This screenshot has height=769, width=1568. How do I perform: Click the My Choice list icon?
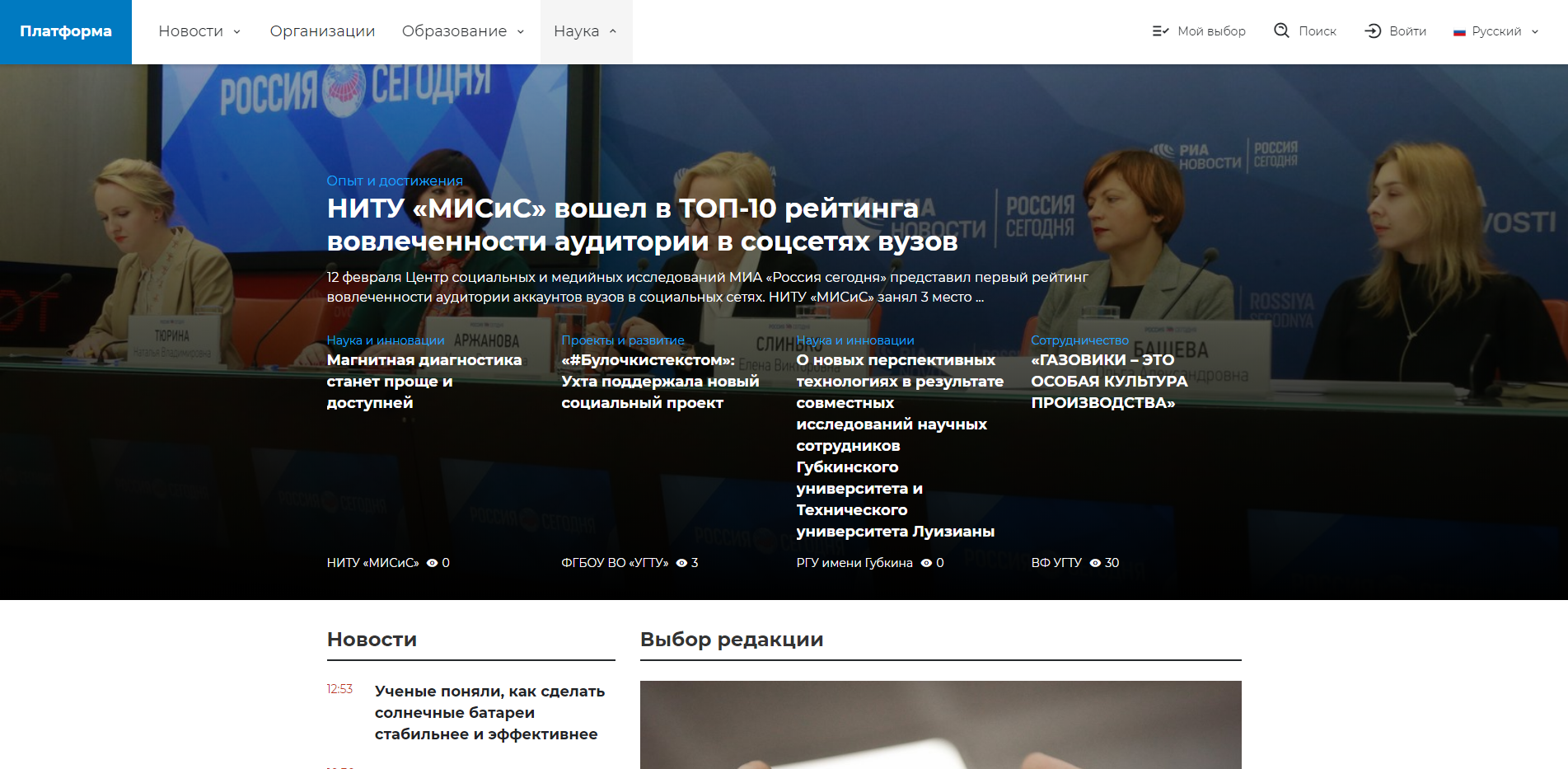[1160, 31]
